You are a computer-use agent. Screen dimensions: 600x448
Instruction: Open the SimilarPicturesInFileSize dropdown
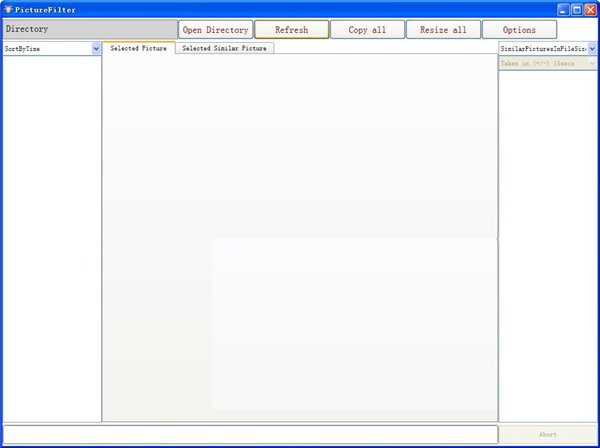point(592,49)
